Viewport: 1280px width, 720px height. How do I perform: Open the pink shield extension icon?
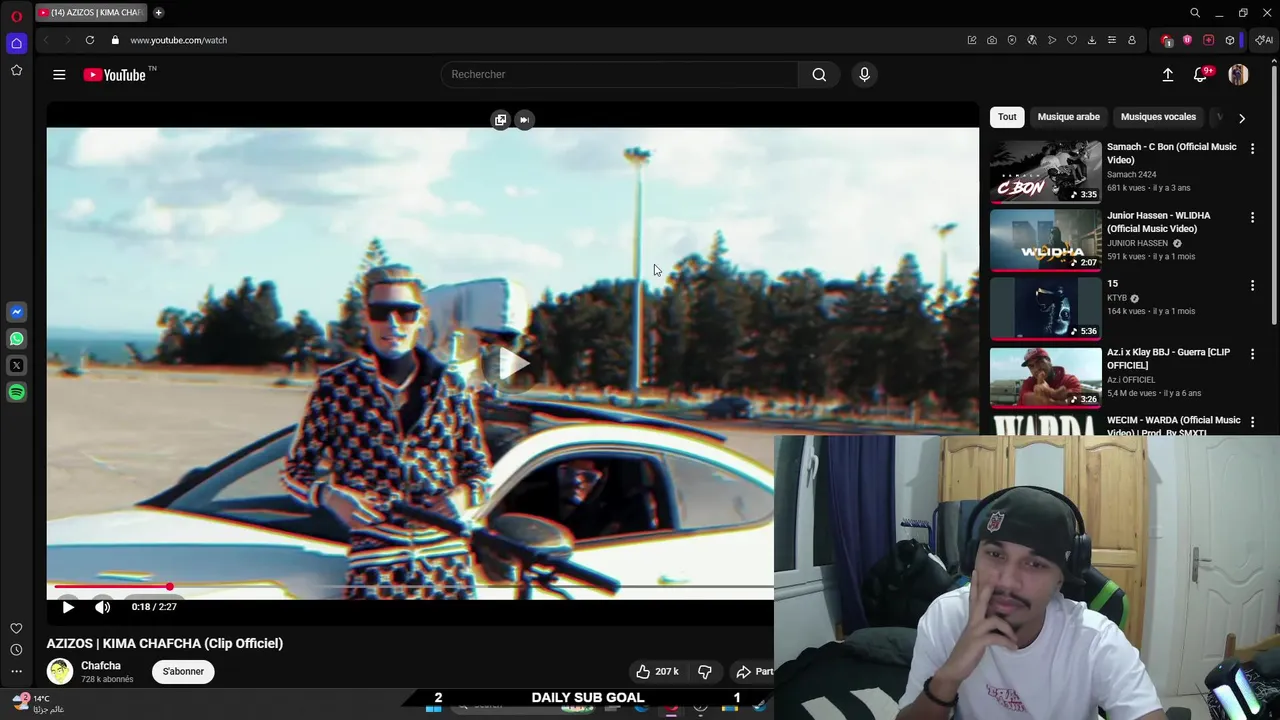(x=1187, y=40)
